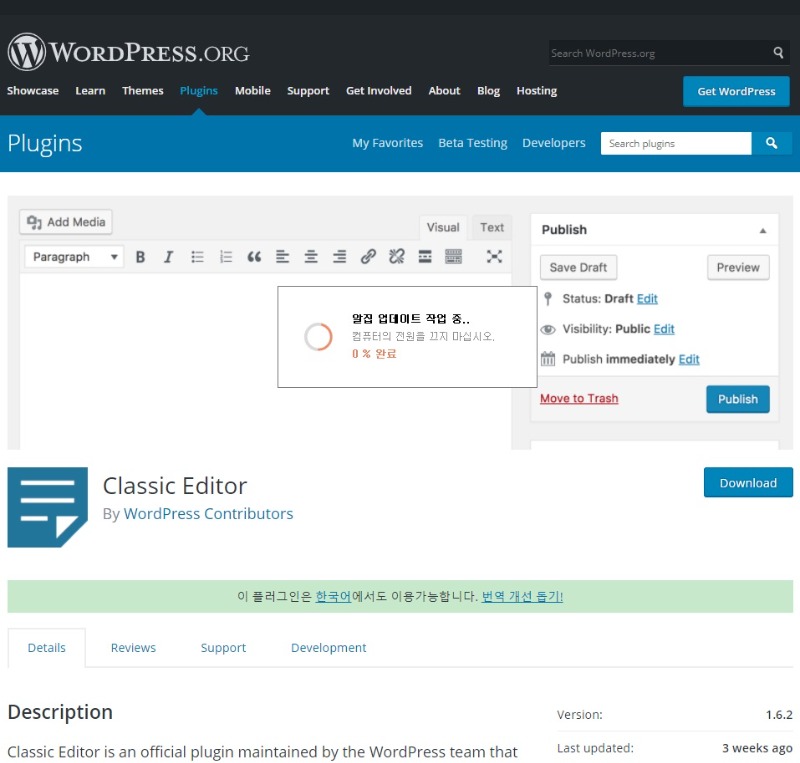Align text right

click(339, 257)
